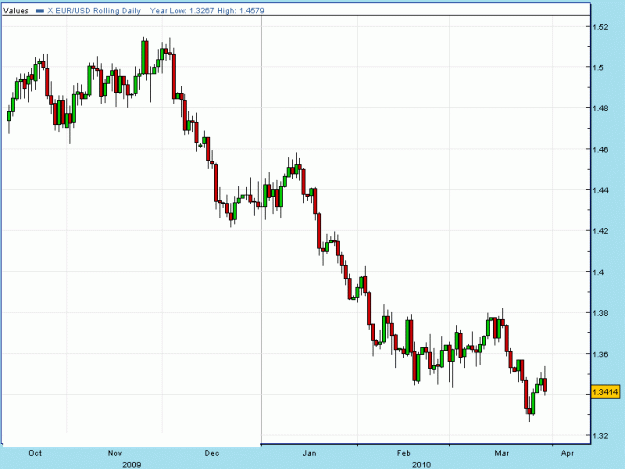The width and height of the screenshot is (625, 469).
Task: Click the 1.44 price axis label
Action: pyautogui.click(x=601, y=190)
